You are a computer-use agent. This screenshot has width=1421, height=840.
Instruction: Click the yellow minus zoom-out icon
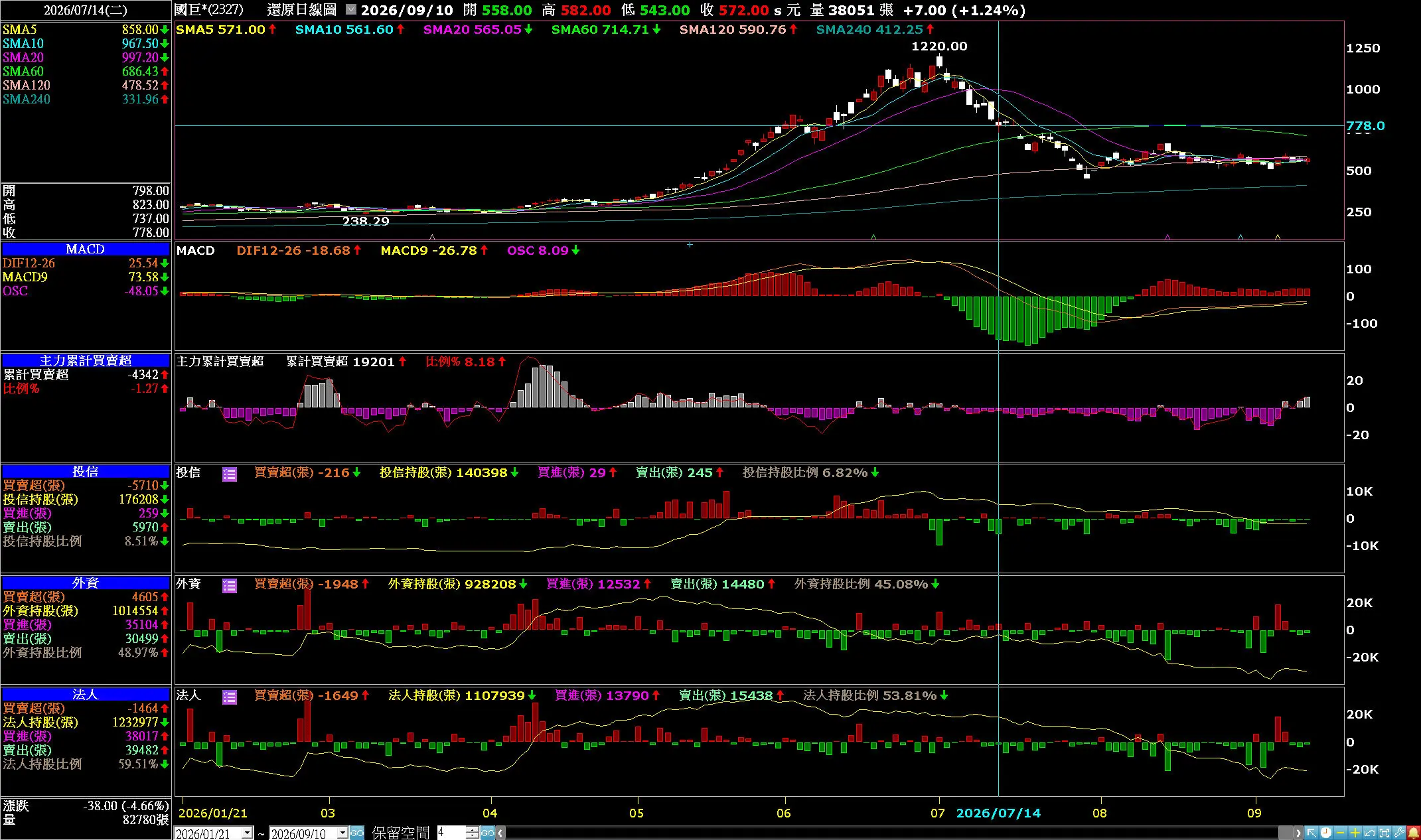pos(1340,832)
